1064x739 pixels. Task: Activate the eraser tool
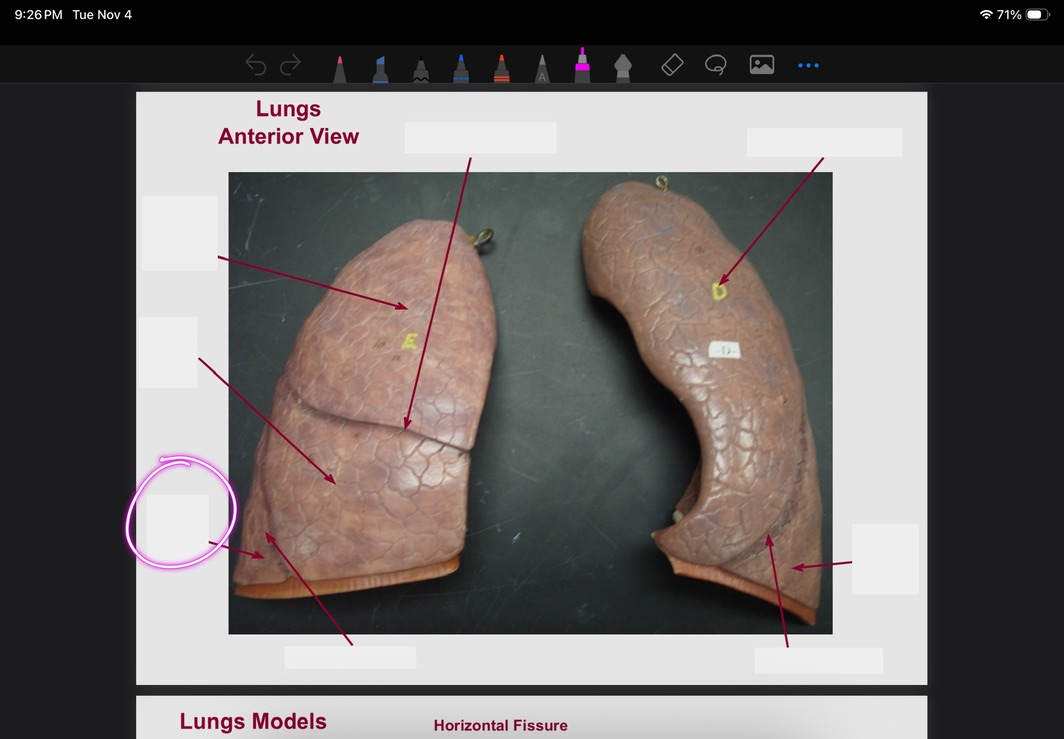pos(672,65)
